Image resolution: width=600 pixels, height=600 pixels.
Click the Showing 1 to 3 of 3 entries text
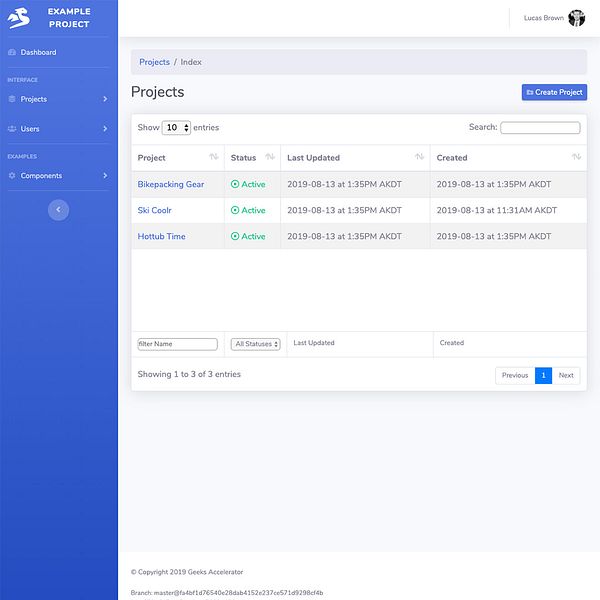pyautogui.click(x=189, y=374)
